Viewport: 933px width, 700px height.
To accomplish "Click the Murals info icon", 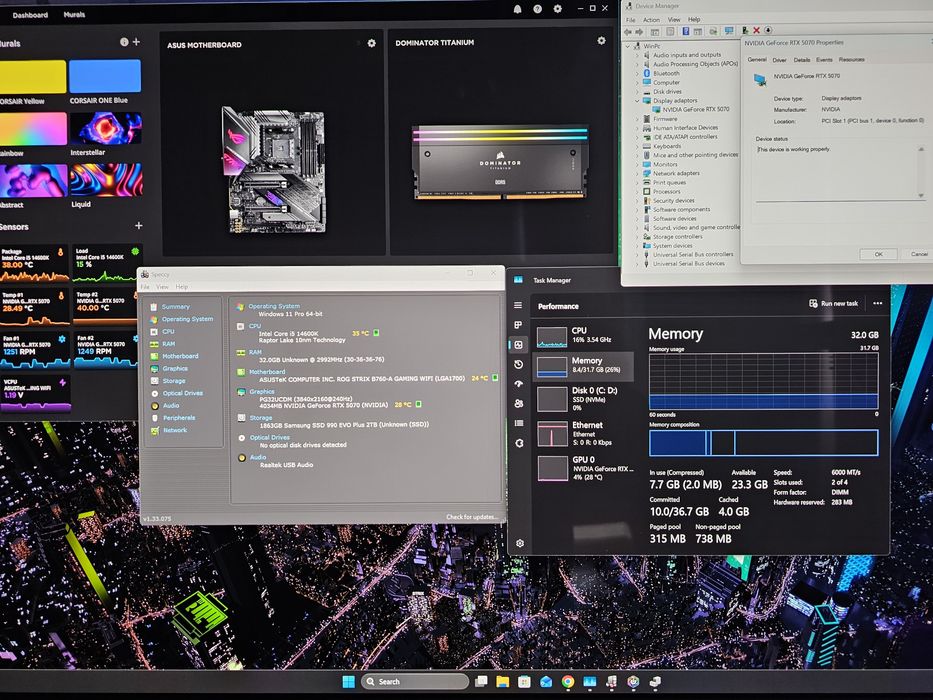I will [x=124, y=42].
